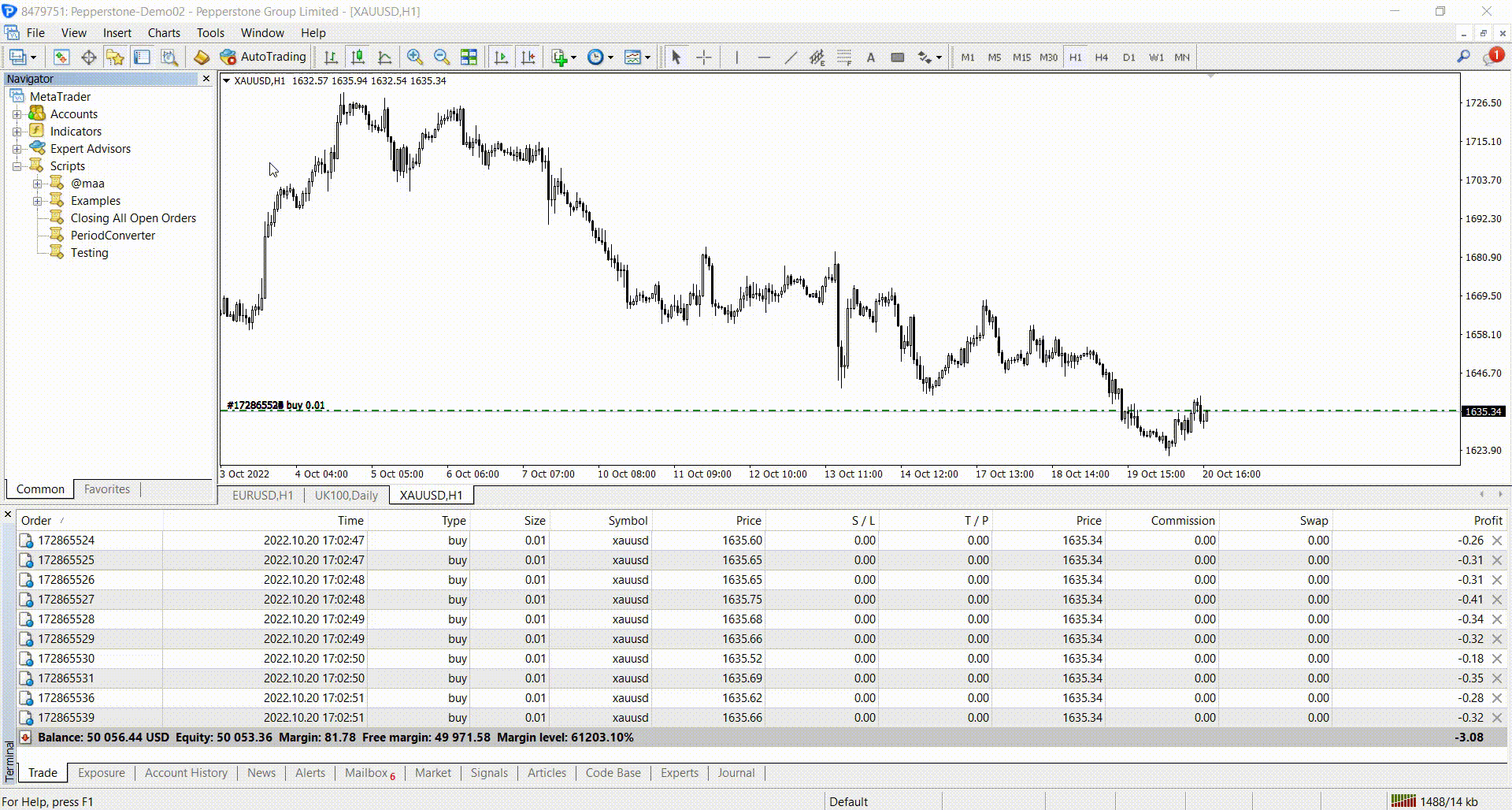Open the Mailbox tab with 6 messages
This screenshot has width=1512, height=810.
369,773
